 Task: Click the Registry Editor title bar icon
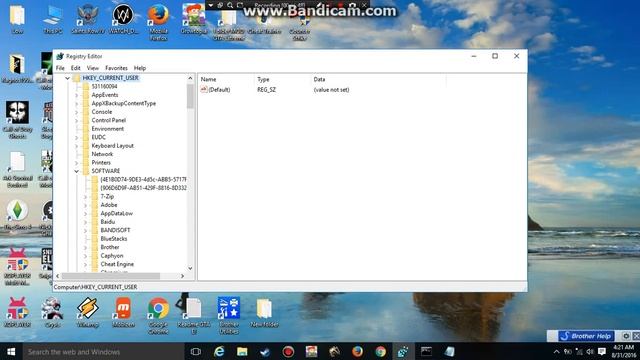(x=60, y=56)
